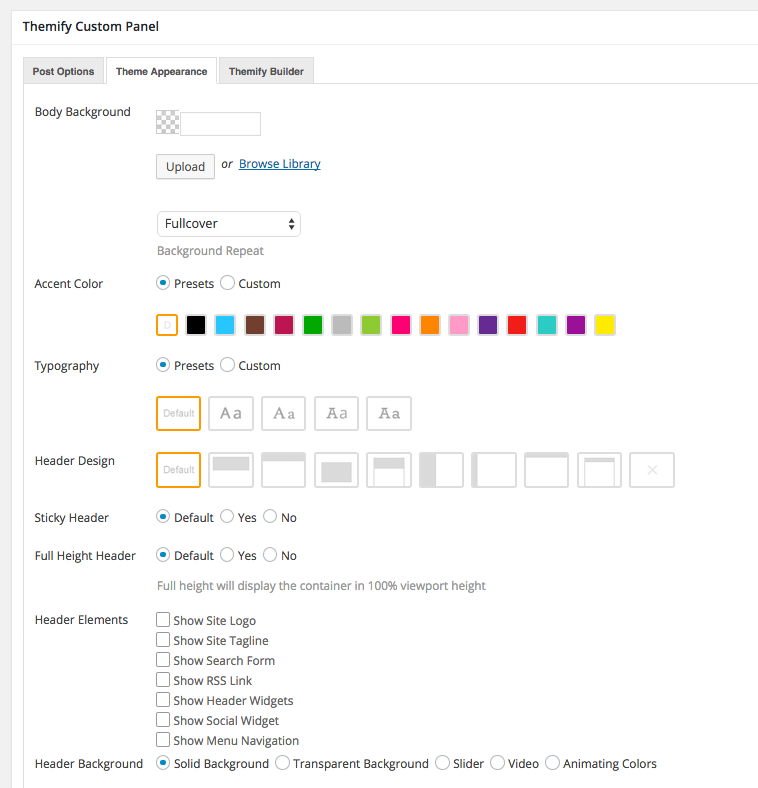This screenshot has height=788, width=758.
Task: Choose the header design with centered gray box
Action: point(336,470)
